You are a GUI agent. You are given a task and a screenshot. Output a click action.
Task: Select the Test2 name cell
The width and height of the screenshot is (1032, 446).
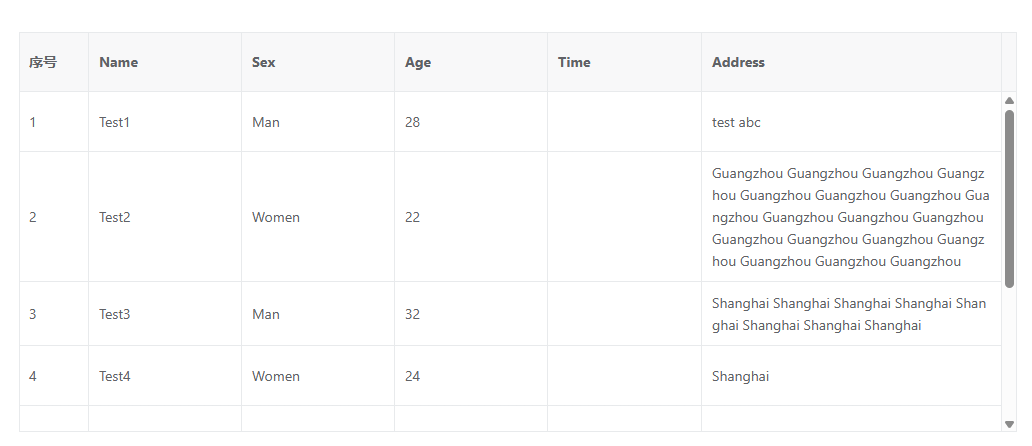point(115,217)
